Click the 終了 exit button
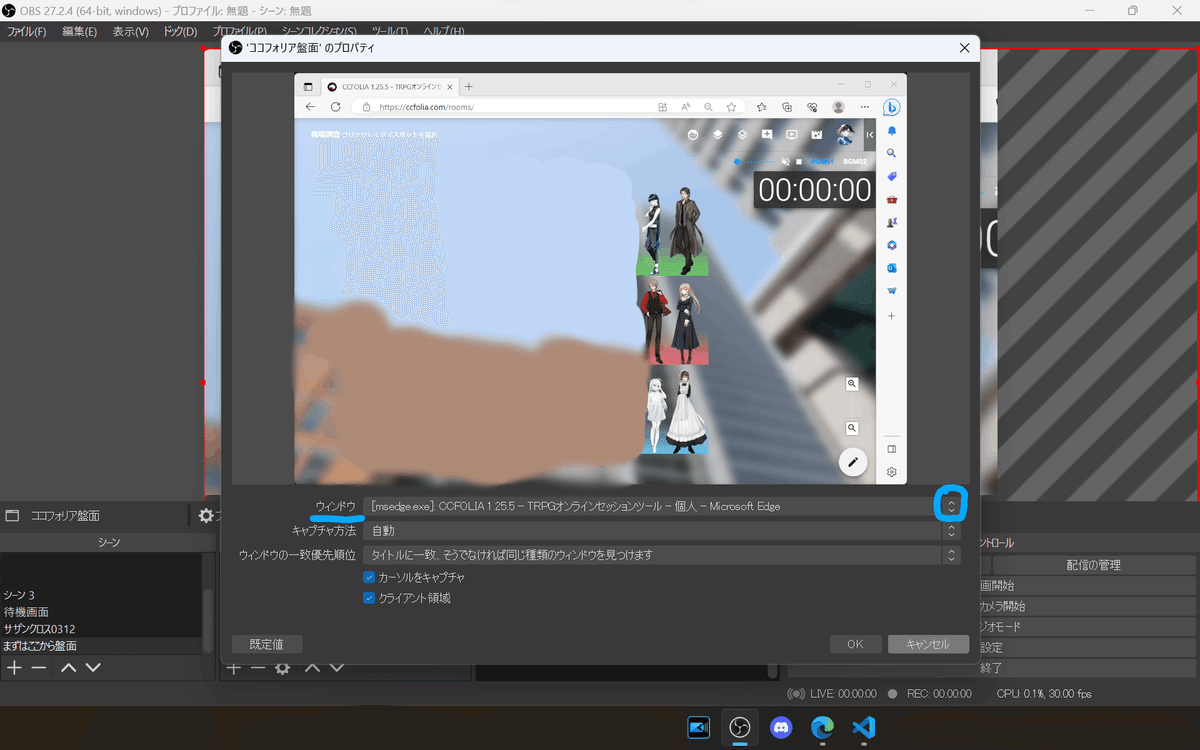This screenshot has width=1200, height=750. 1088,667
